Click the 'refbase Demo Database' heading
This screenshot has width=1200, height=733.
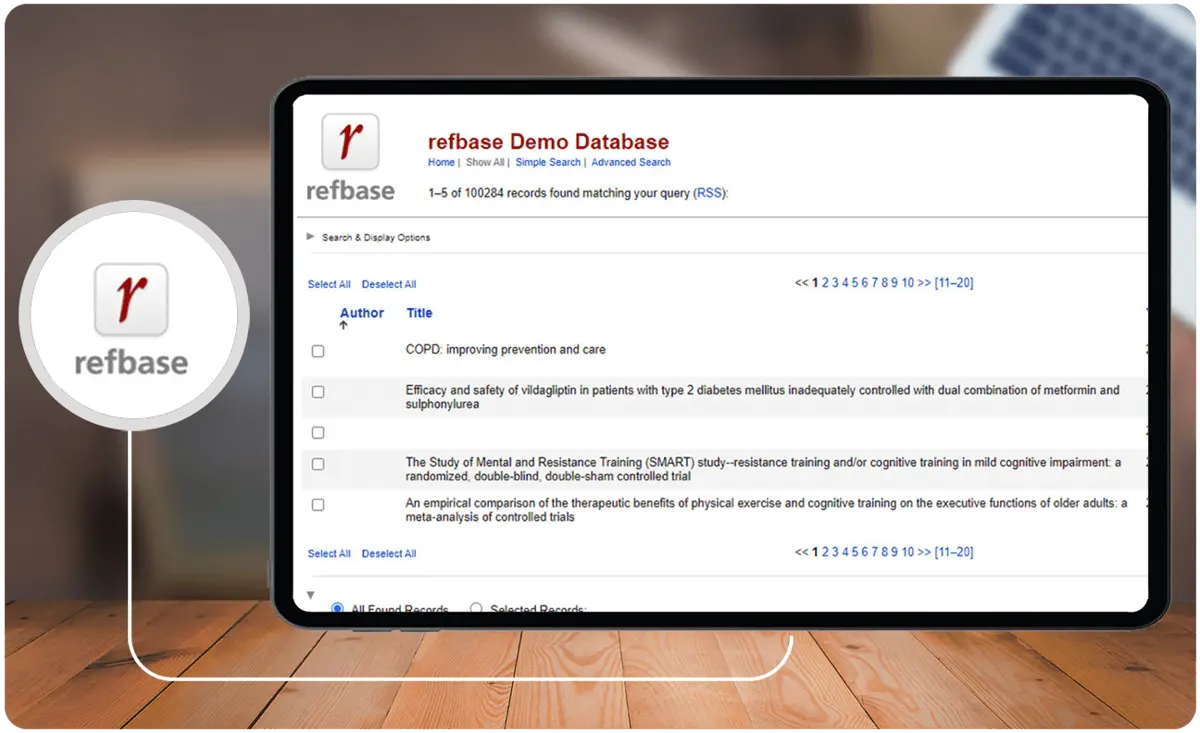[x=548, y=142]
